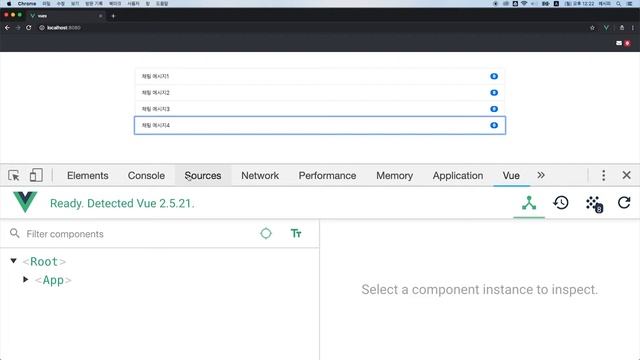Select the fourth highlighted list item text
This screenshot has width=640, height=360.
[x=156, y=125]
